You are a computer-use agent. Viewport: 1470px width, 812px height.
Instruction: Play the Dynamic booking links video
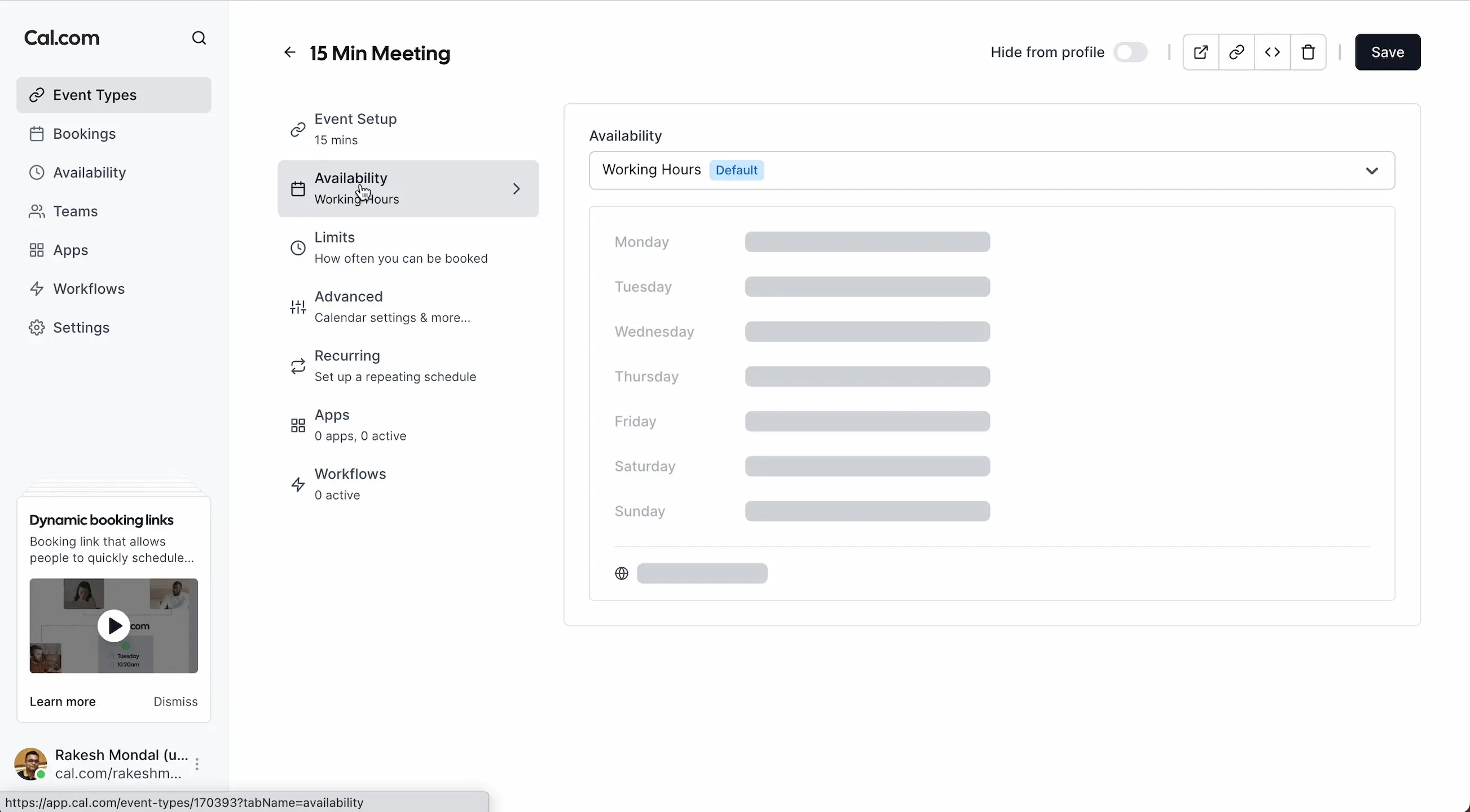coord(113,625)
